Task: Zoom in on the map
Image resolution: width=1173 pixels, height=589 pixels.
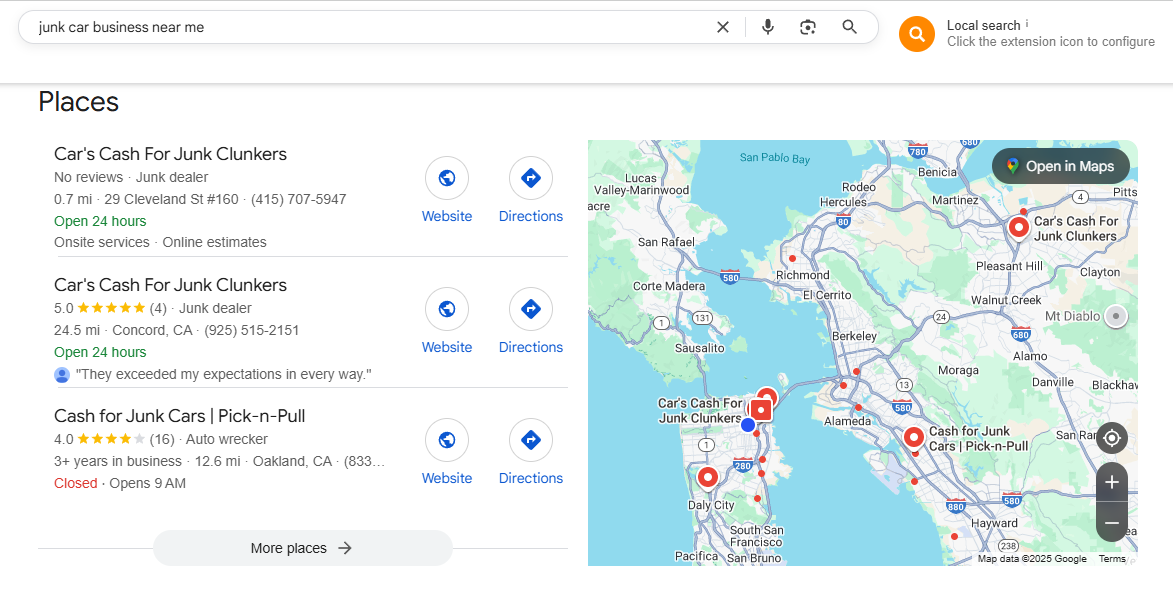Action: click(1111, 482)
